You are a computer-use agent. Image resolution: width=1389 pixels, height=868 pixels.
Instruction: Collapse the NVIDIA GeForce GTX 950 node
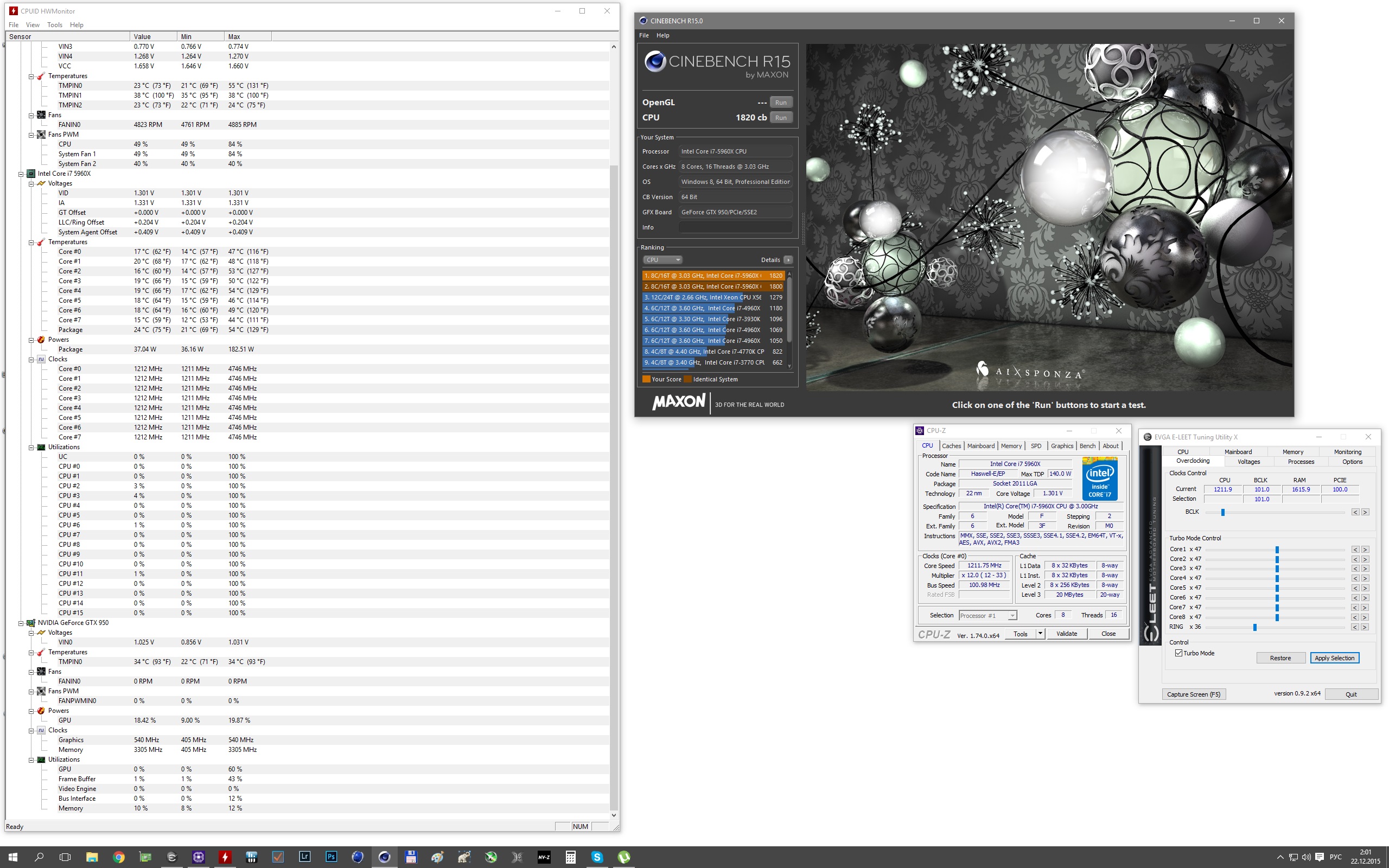tap(21, 623)
